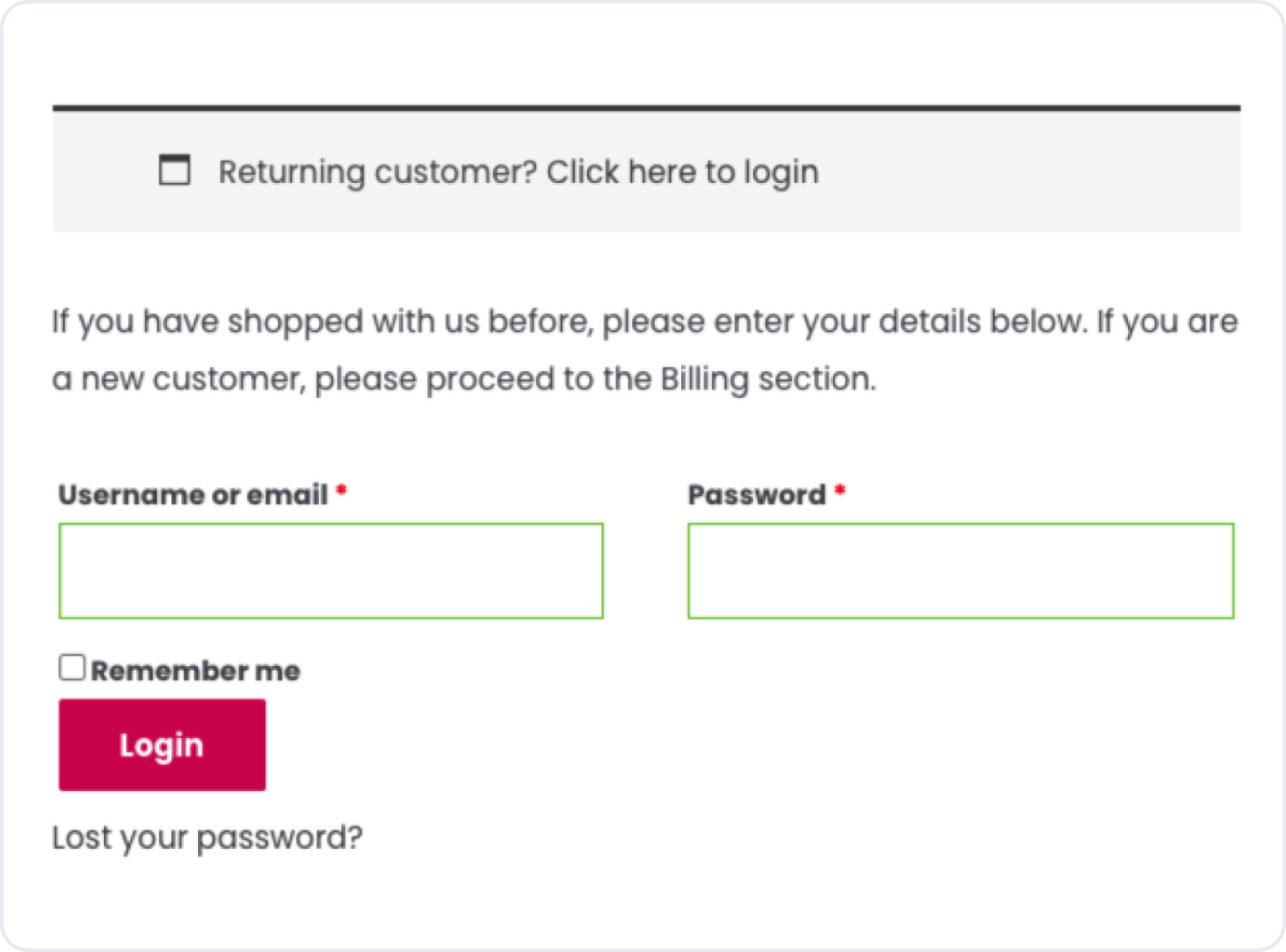Click the red asterisk after Username or email
Screen dimensions: 1286x952
tap(341, 491)
